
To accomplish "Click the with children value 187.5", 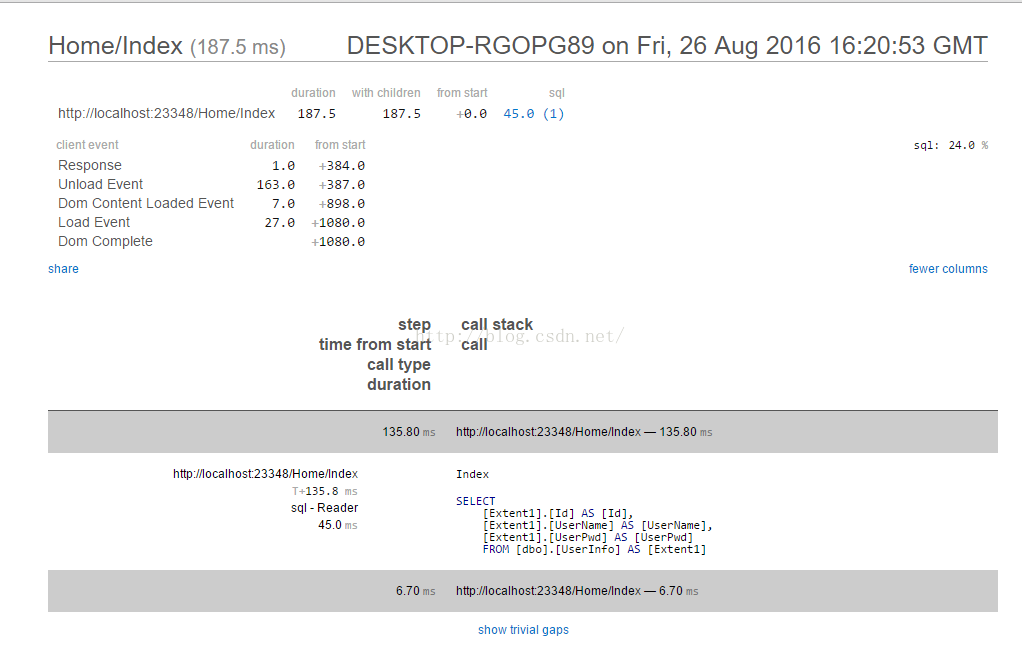I will (x=402, y=113).
